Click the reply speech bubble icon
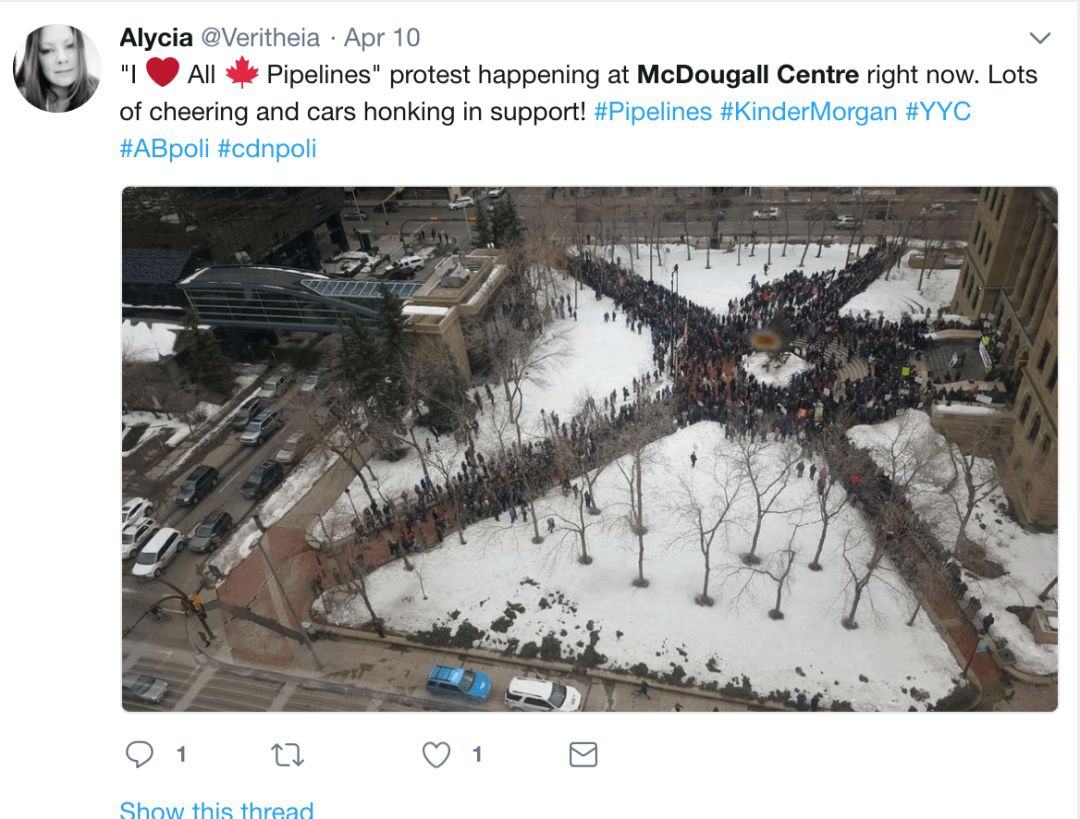The height and width of the screenshot is (819, 1080). (139, 754)
